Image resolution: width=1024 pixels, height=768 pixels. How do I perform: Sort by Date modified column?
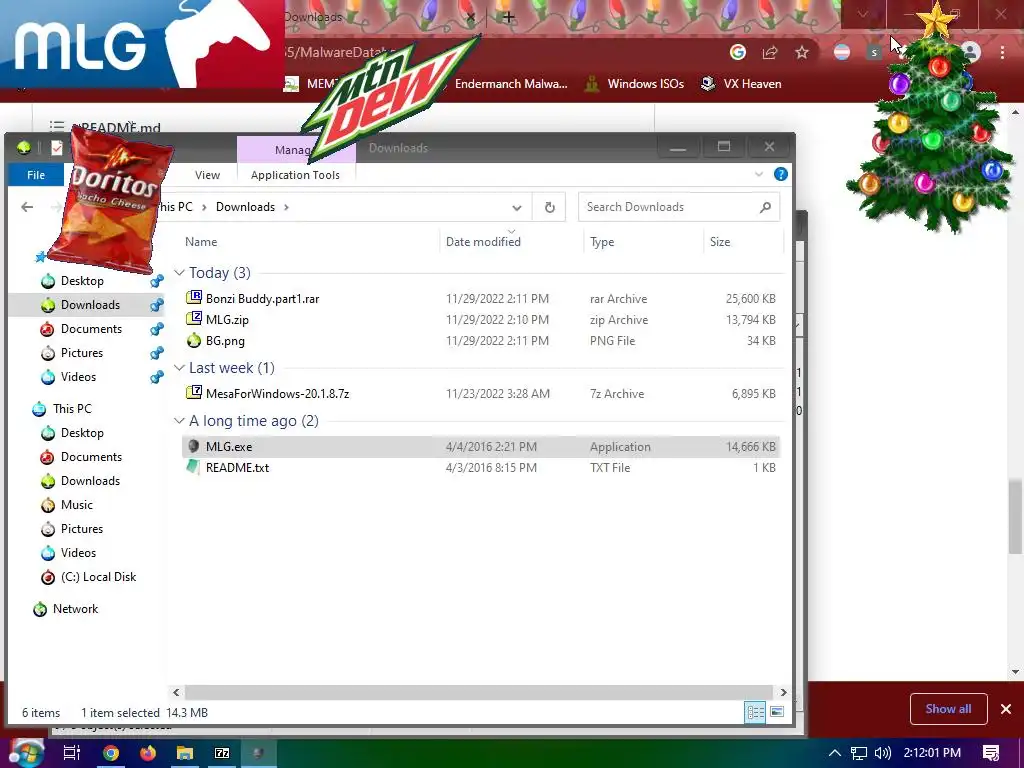tap(483, 242)
